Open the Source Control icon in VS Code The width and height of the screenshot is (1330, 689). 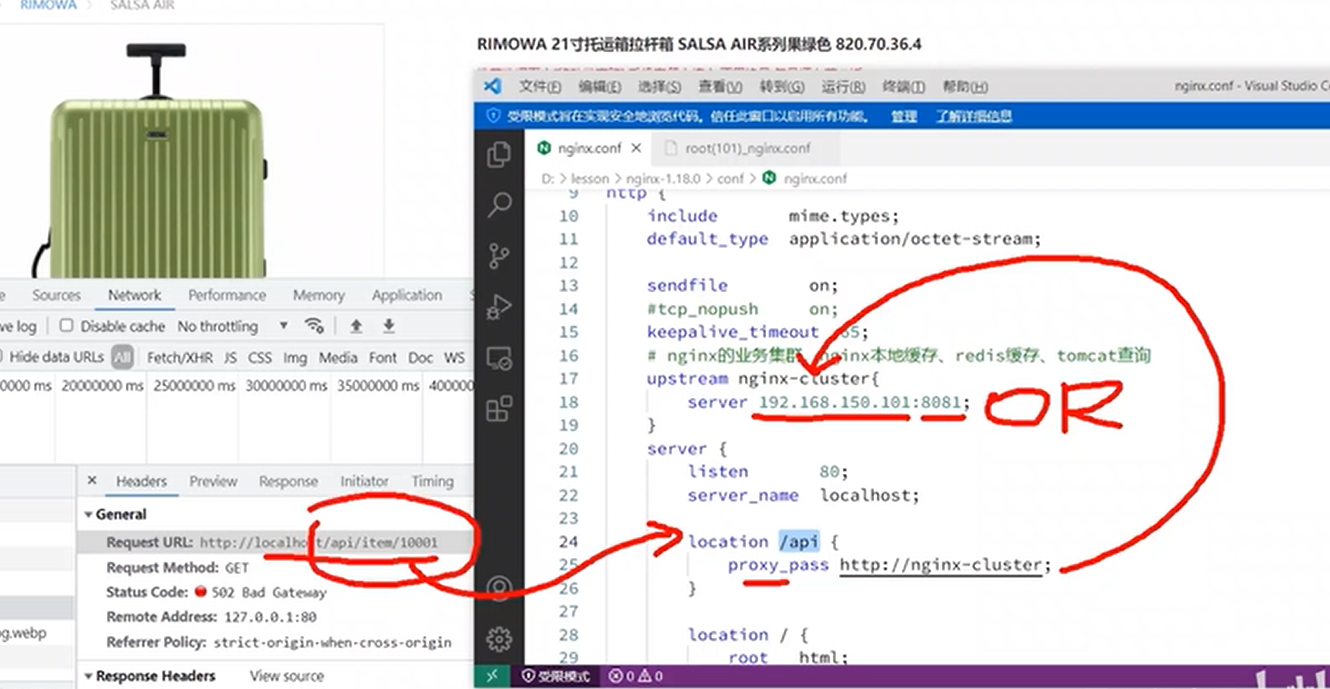(499, 256)
